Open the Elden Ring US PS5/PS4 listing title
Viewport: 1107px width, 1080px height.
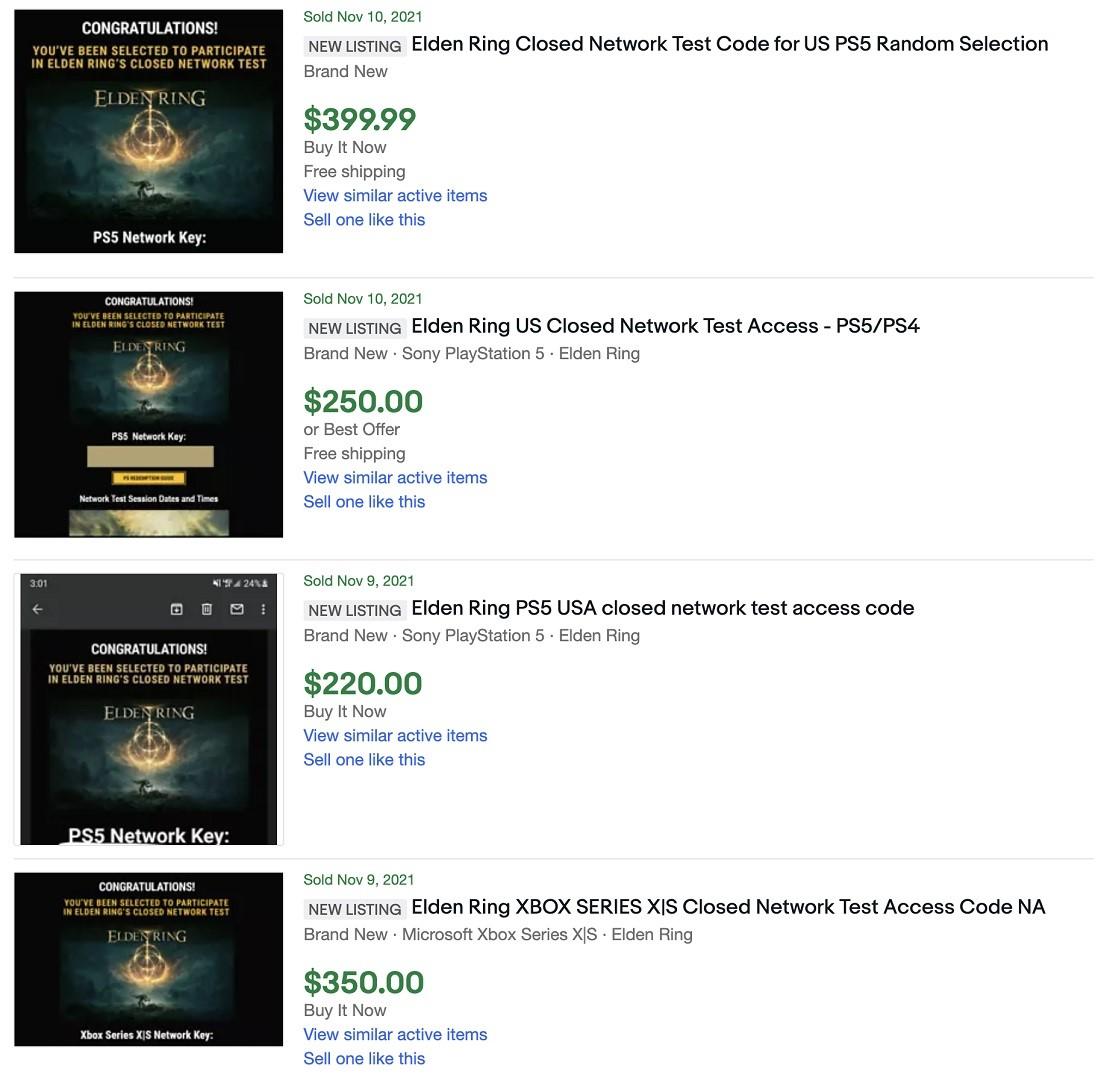click(x=665, y=326)
